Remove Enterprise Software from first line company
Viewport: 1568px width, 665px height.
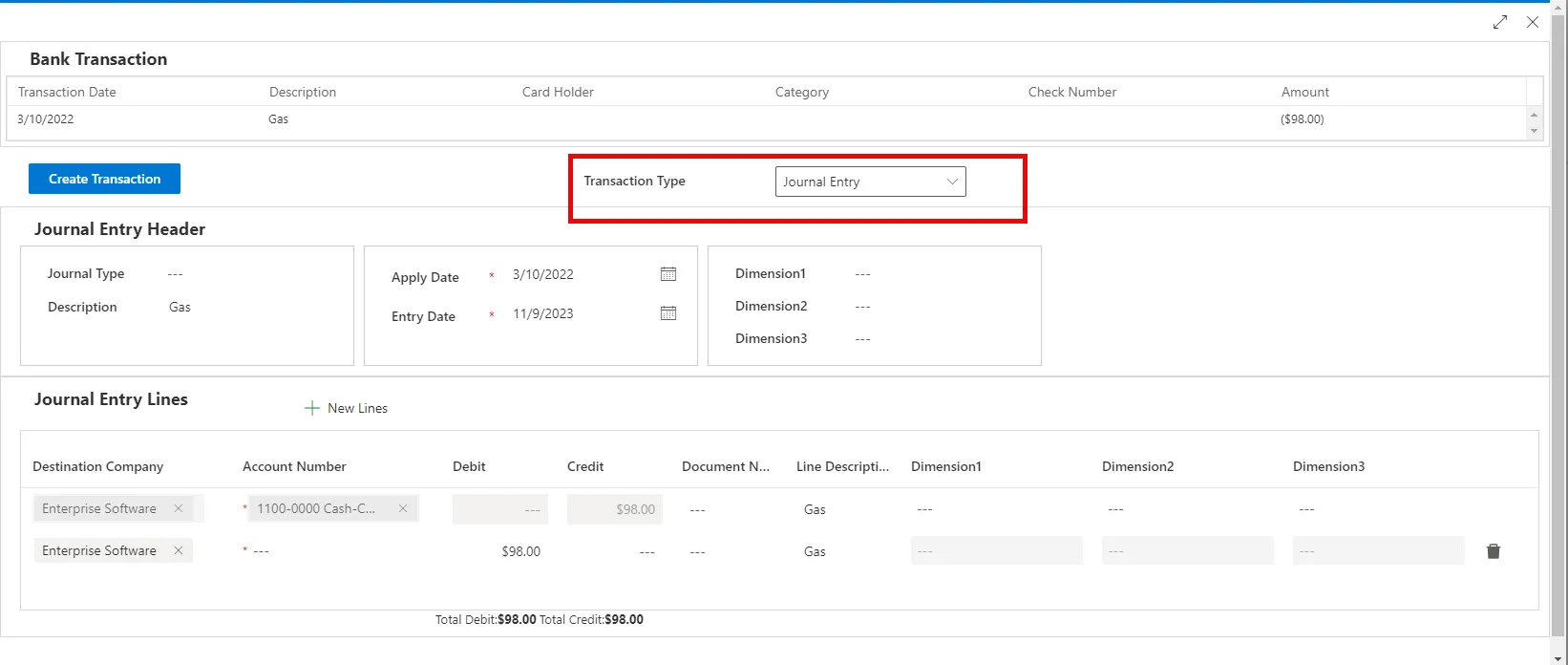click(179, 508)
